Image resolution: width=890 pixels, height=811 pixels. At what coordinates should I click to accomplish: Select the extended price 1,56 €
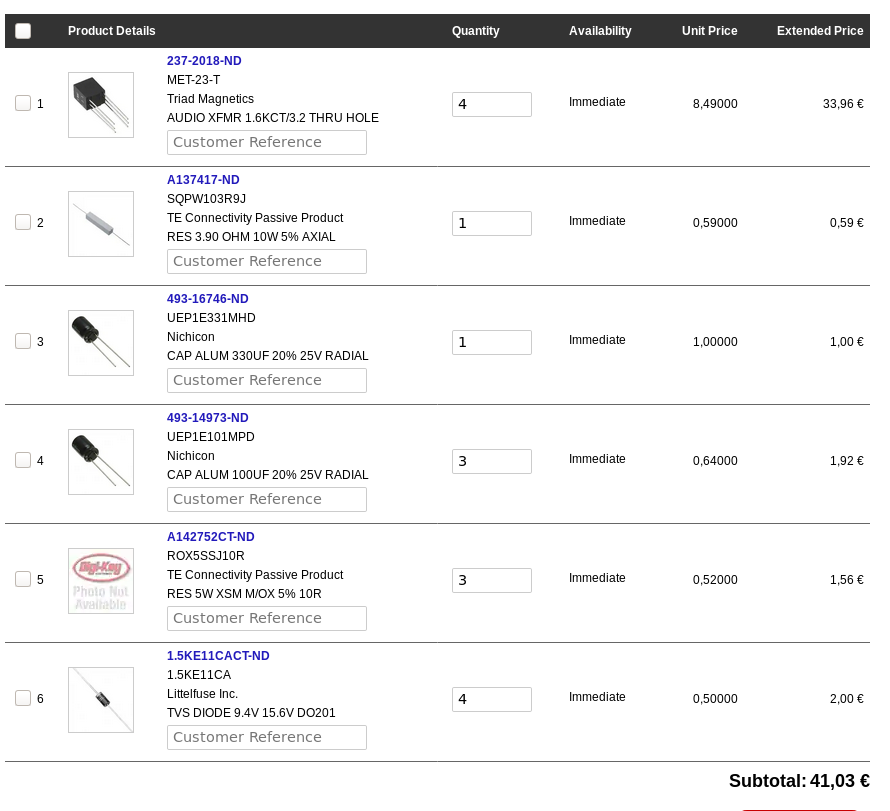(846, 580)
